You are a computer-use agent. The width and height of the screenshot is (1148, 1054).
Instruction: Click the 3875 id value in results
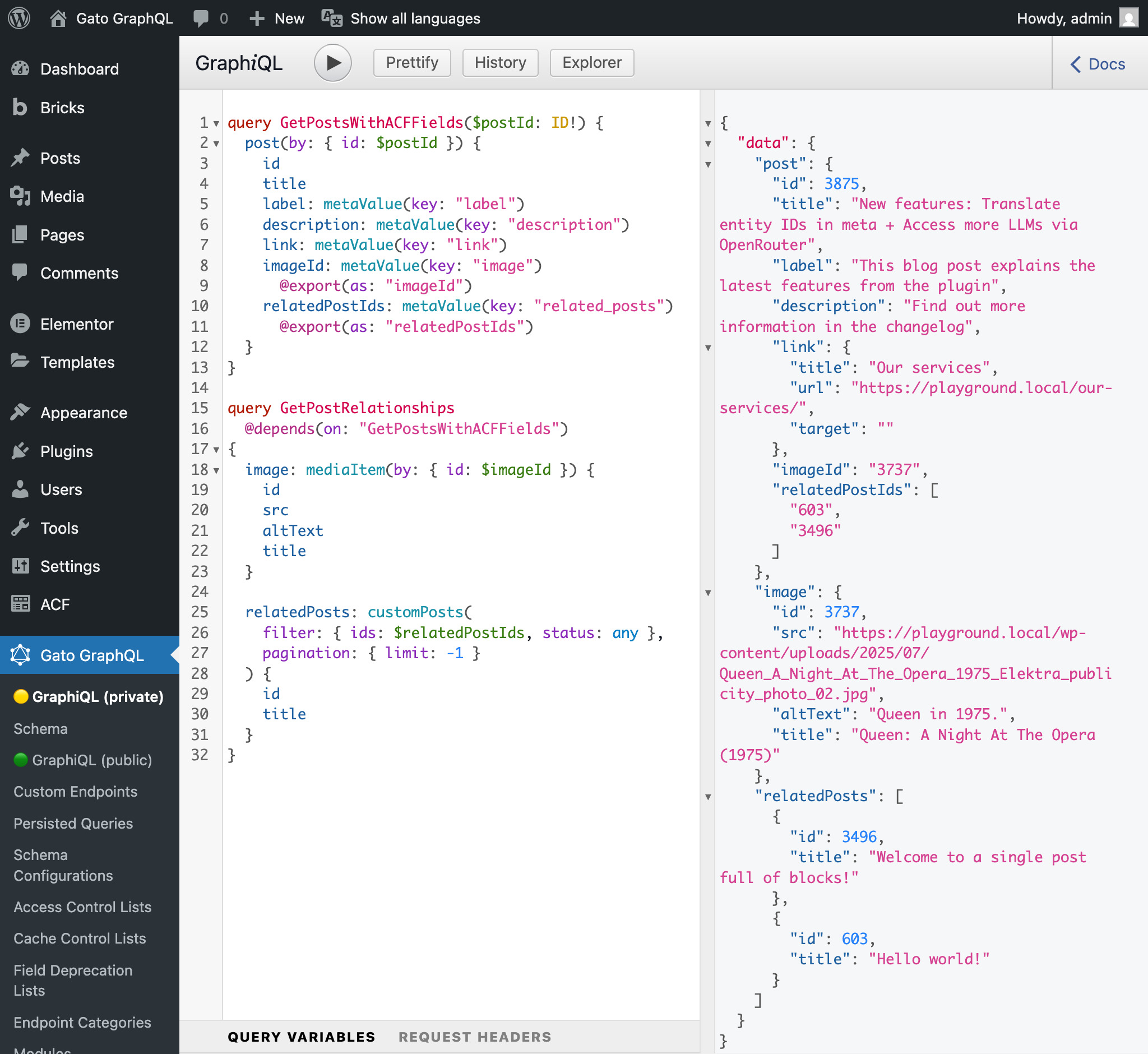[841, 184]
